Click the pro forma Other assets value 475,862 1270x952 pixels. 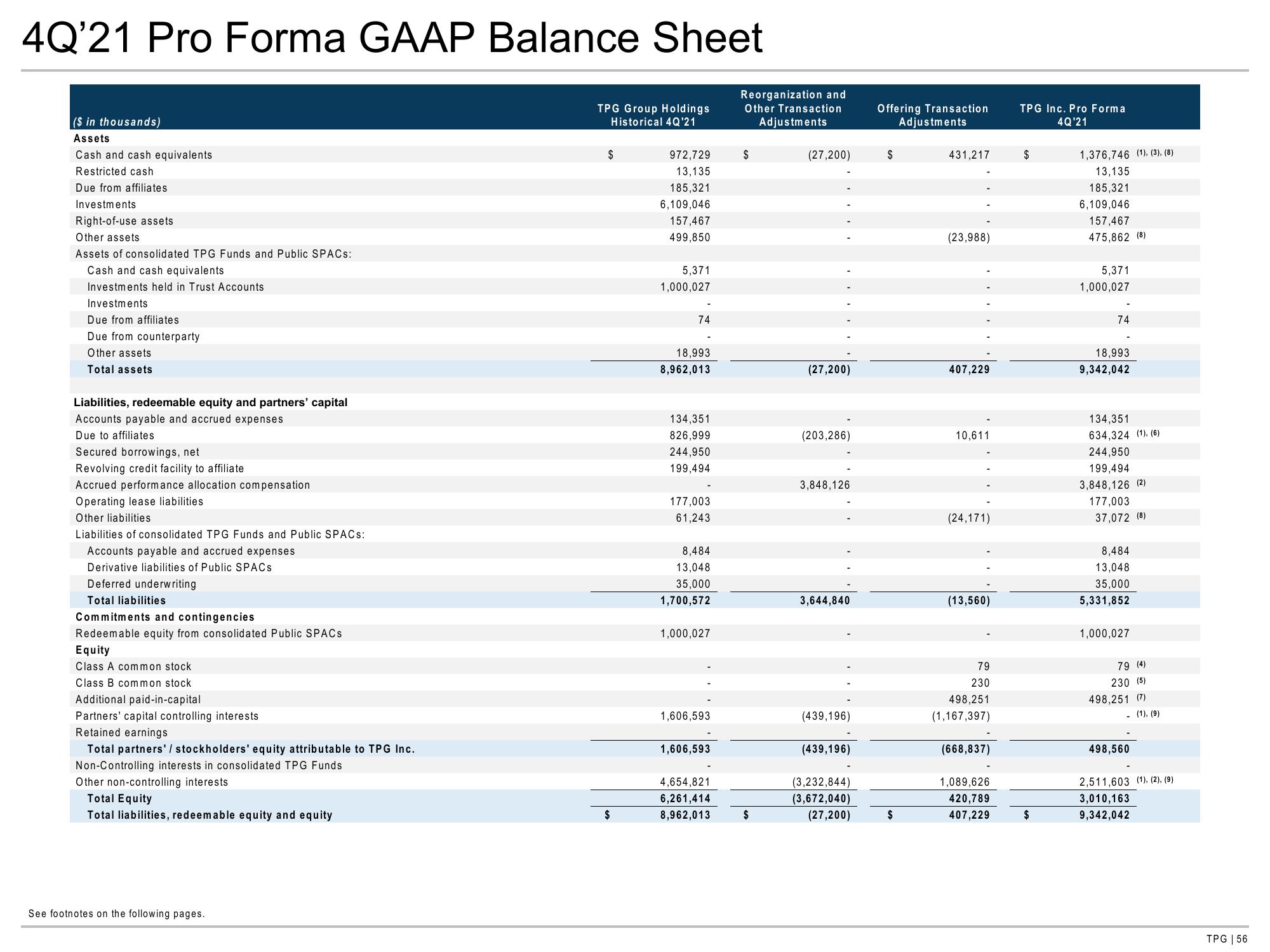[1109, 237]
